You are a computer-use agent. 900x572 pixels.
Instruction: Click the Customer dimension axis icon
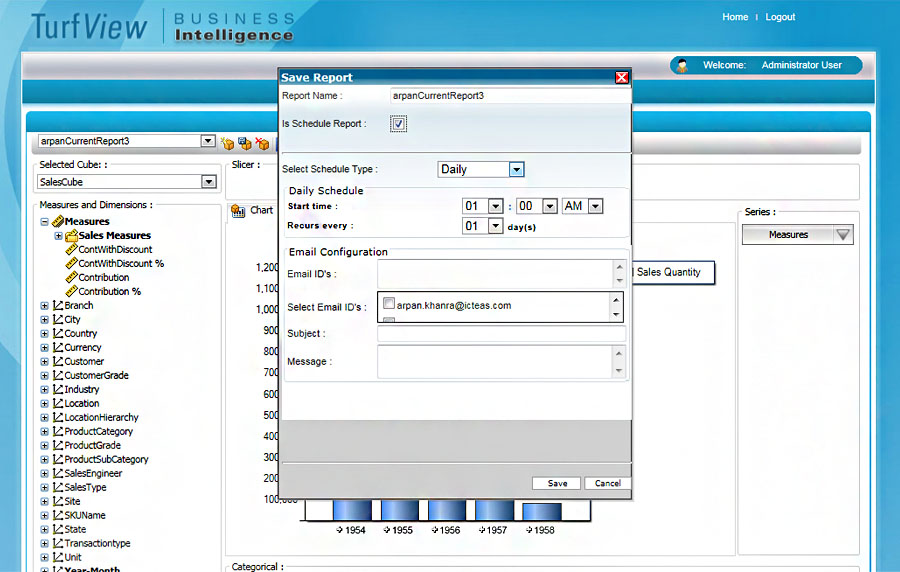point(58,361)
